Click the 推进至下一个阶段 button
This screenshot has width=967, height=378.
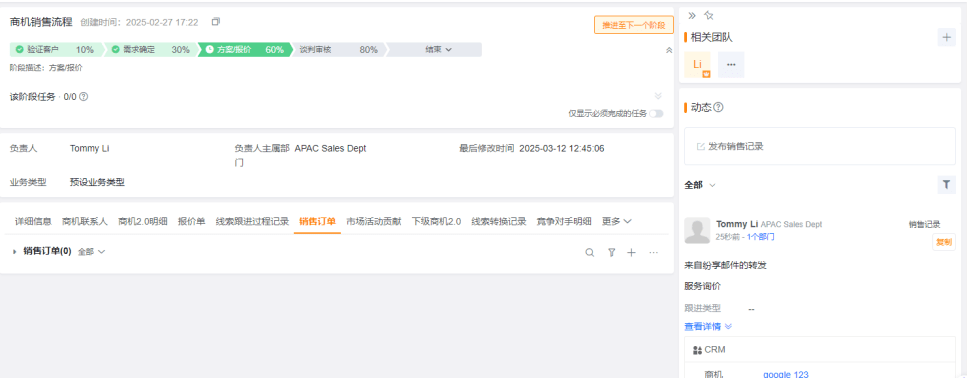click(x=634, y=25)
